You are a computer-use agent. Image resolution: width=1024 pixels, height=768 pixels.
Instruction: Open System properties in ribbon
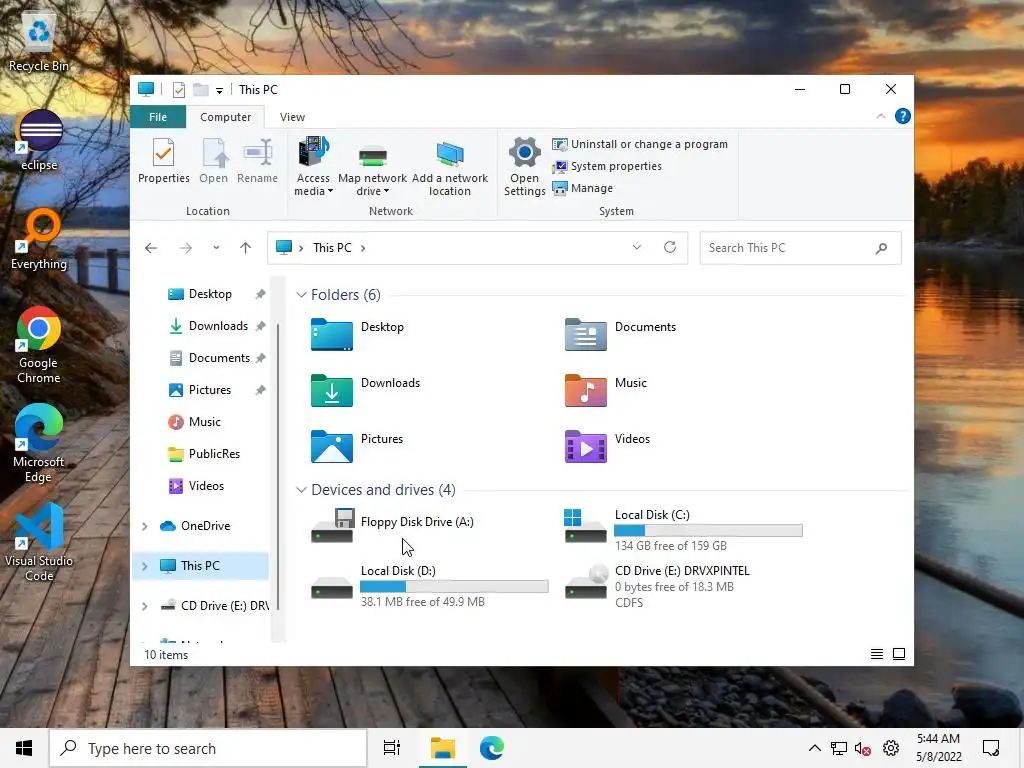coord(607,167)
